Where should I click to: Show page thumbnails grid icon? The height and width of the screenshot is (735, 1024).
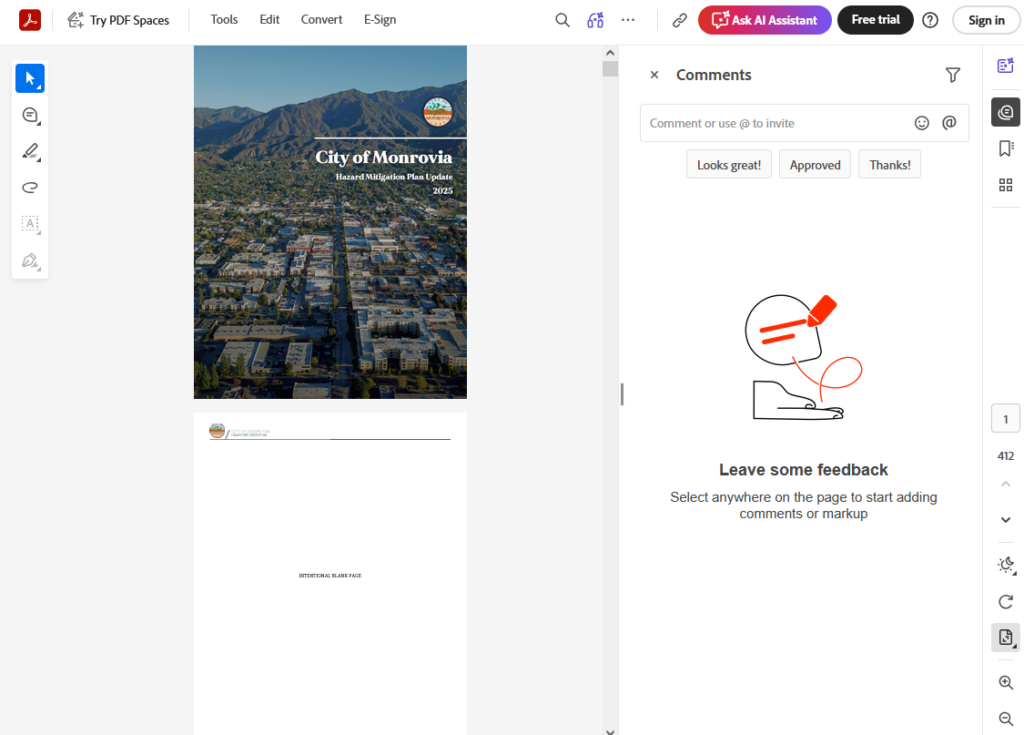pos(1006,185)
